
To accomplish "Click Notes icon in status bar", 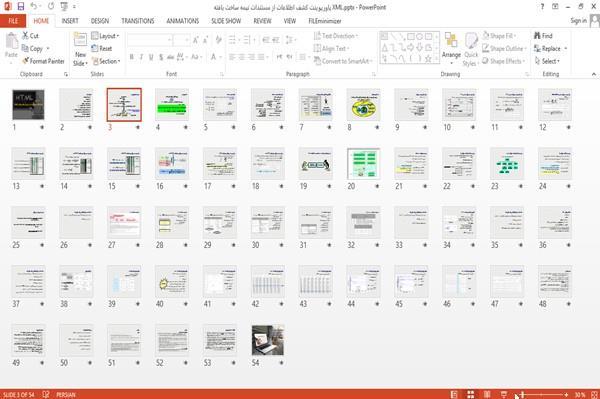I will click(454, 394).
